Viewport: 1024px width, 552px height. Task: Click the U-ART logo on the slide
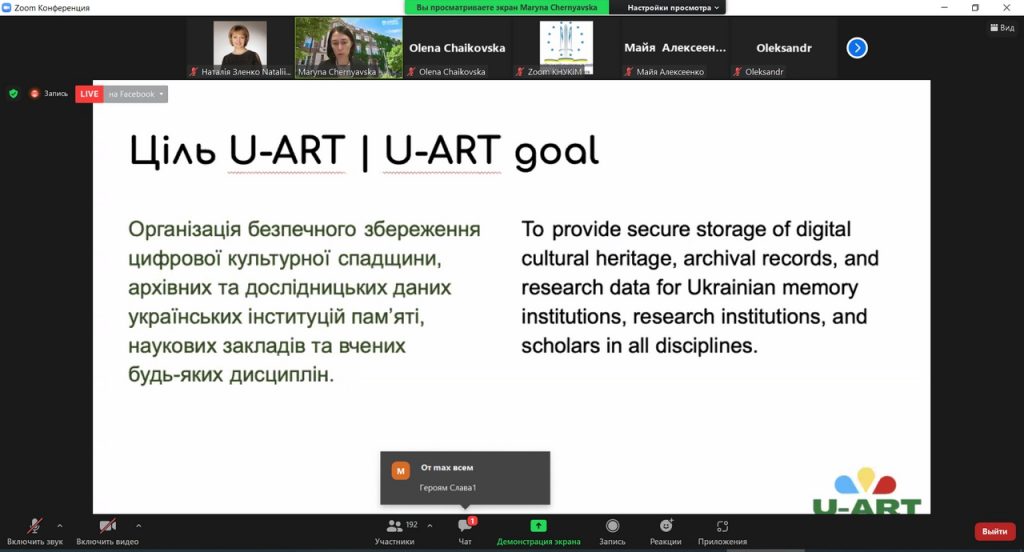coord(867,491)
